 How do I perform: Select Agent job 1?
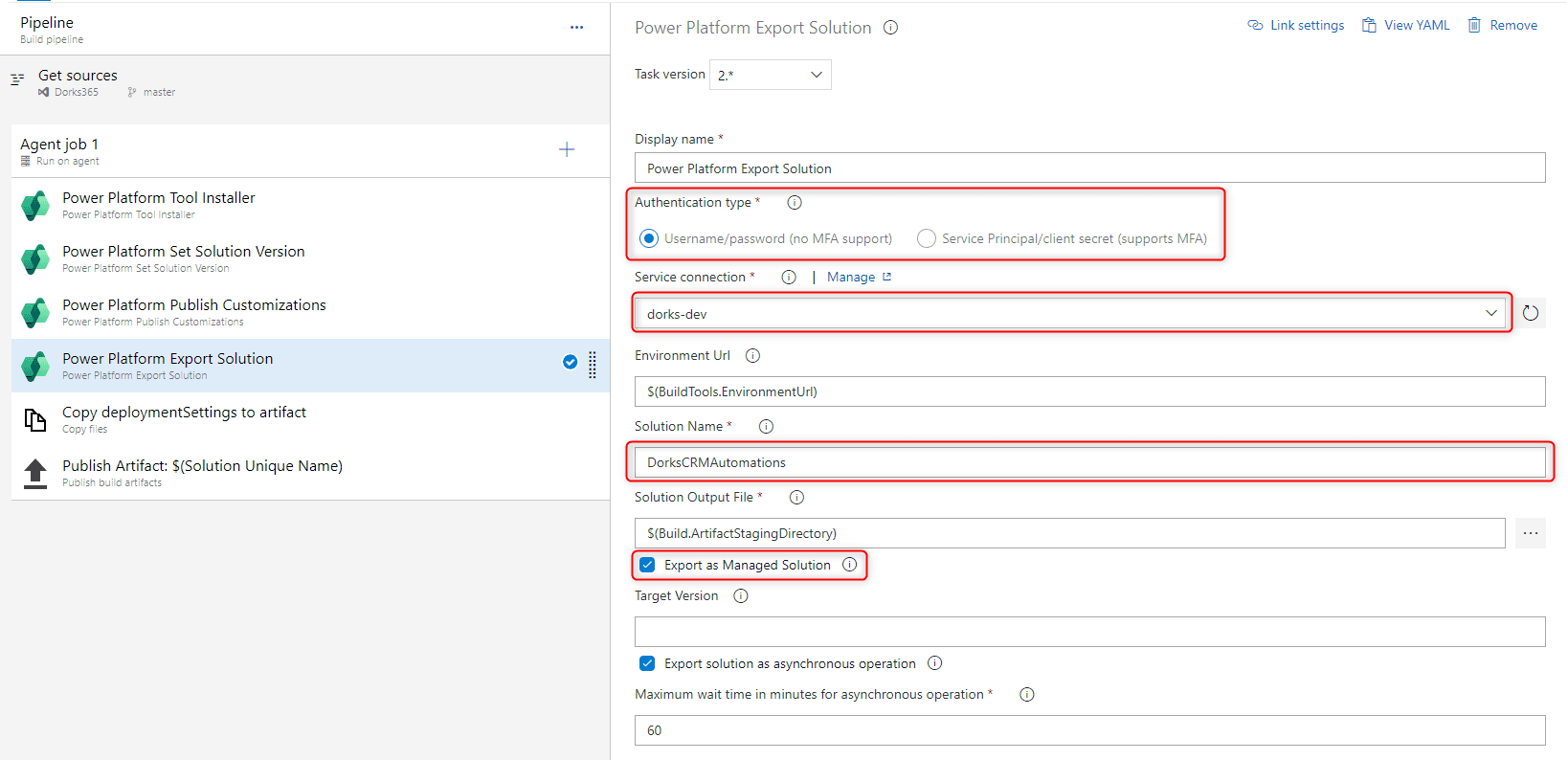tap(310, 151)
